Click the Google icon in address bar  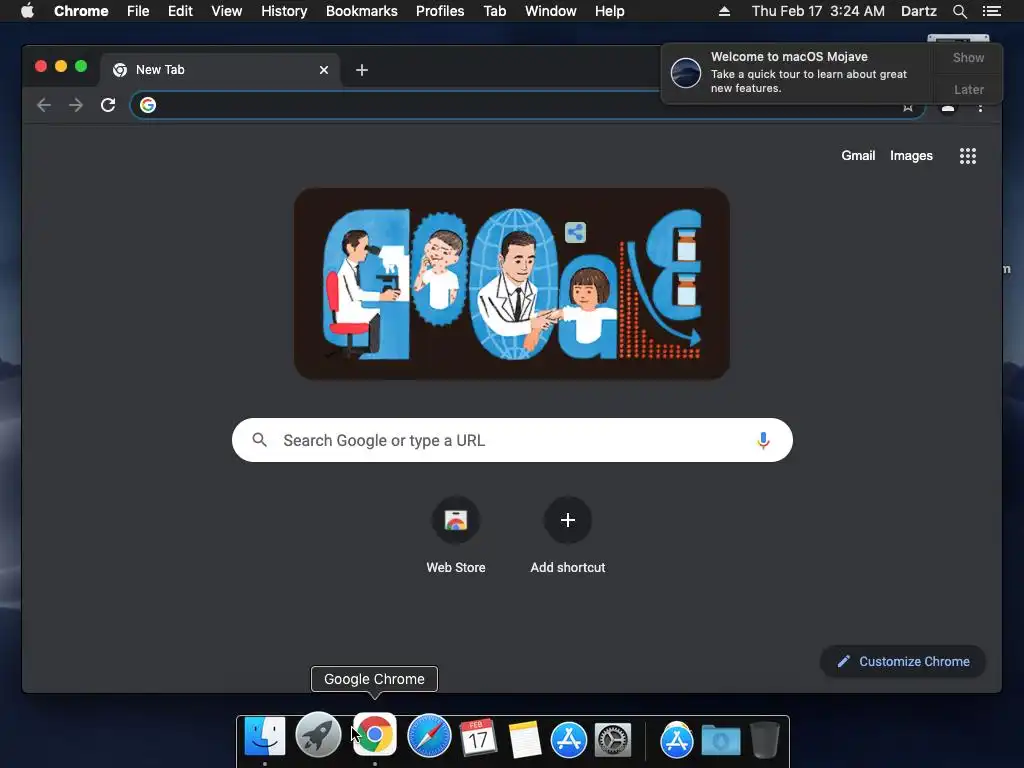[x=148, y=105]
